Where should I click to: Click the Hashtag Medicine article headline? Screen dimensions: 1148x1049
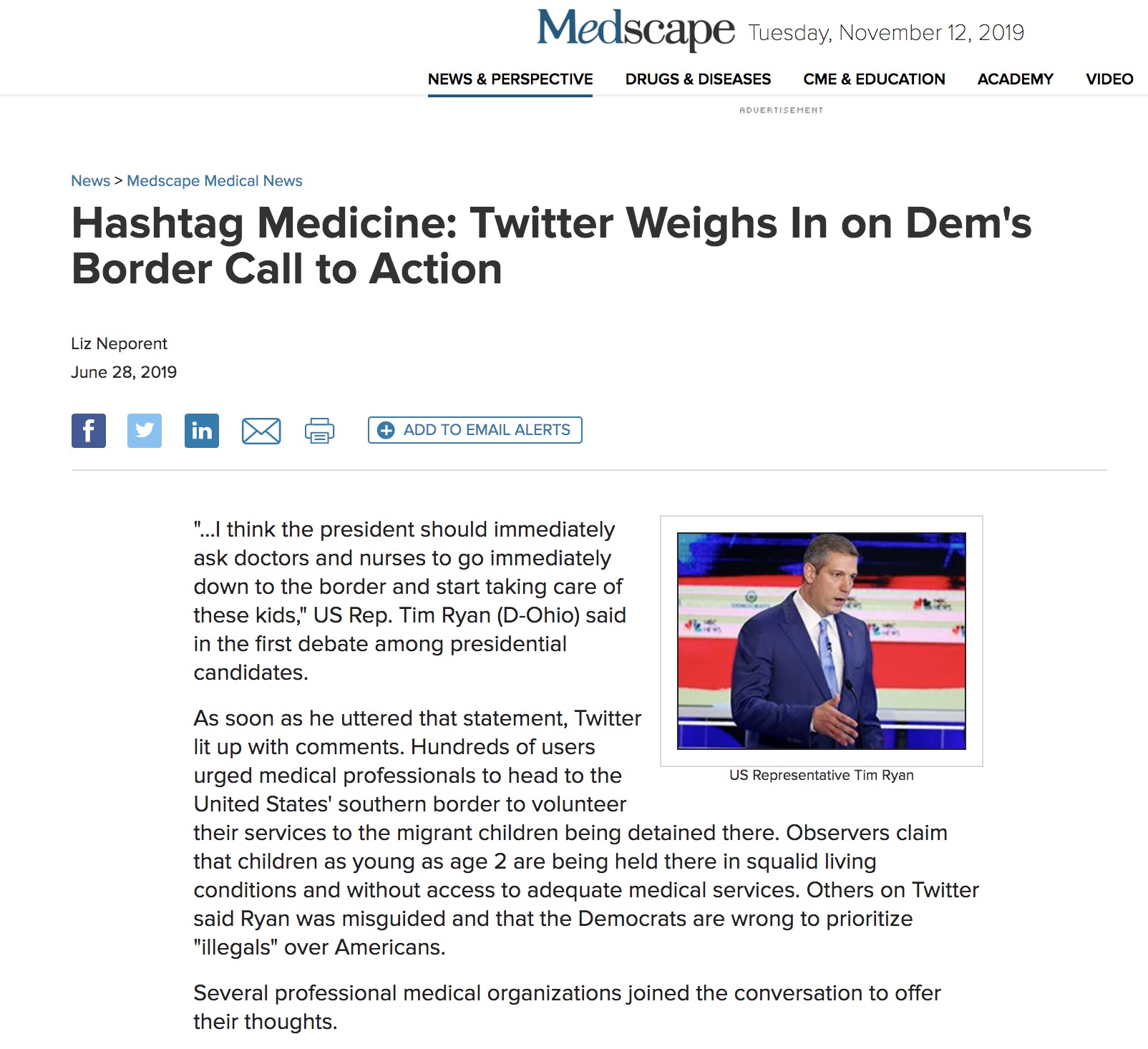(551, 245)
